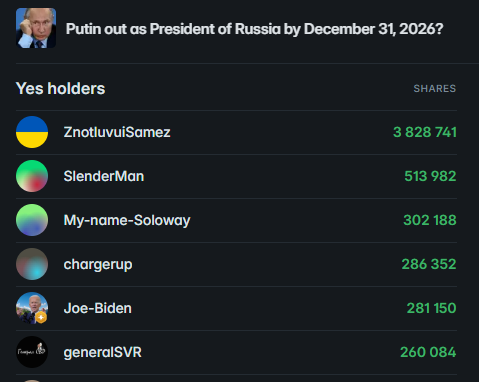Open generalSVR's black logo avatar
This screenshot has height=382, width=479.
tap(32, 352)
